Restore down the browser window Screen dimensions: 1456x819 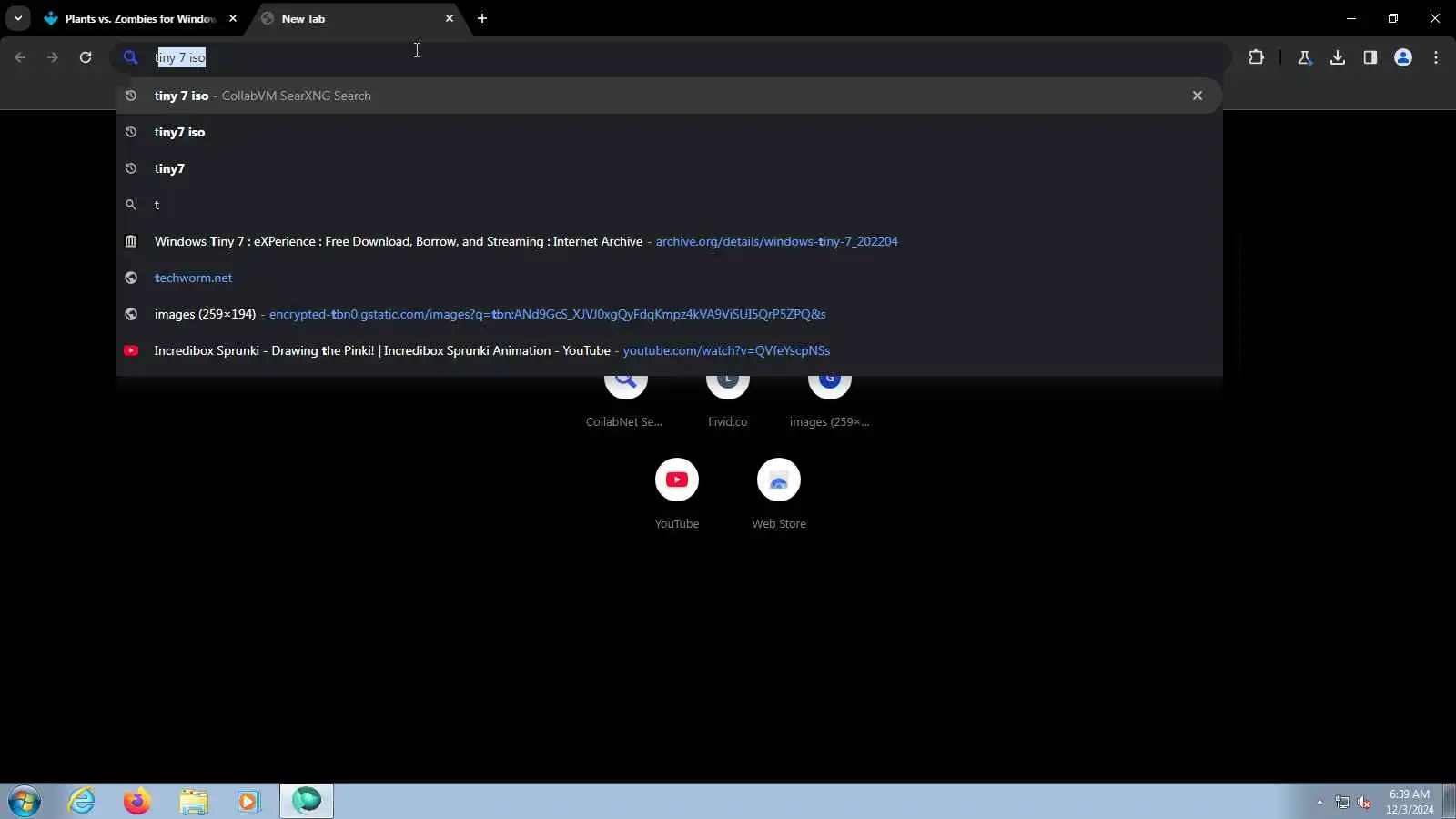pos(1393,18)
